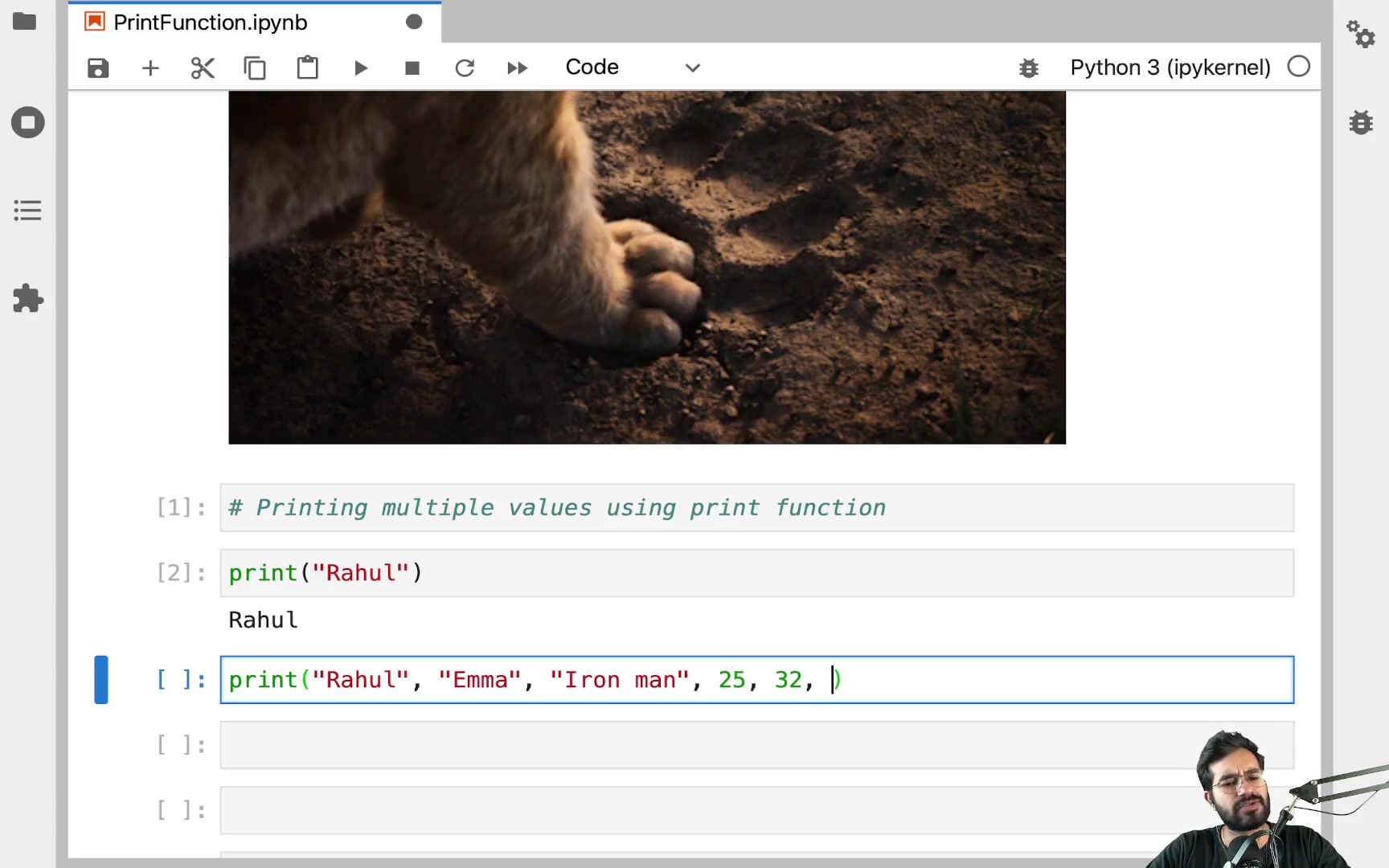Image resolution: width=1389 pixels, height=868 pixels.
Task: Click the print("Rahul") code cell
Action: [x=756, y=573]
